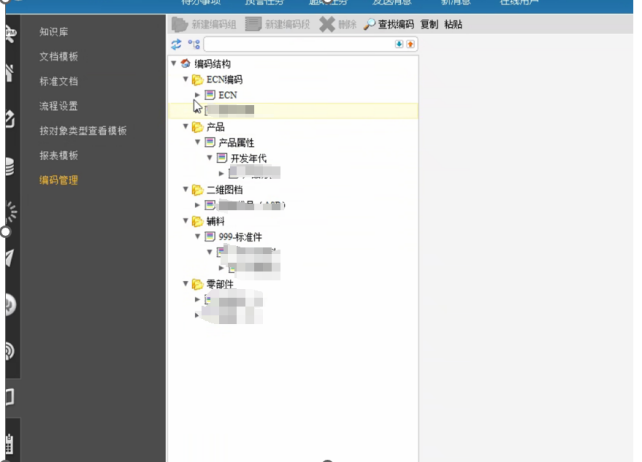Click the 删除 delete button with X icon

338,25
